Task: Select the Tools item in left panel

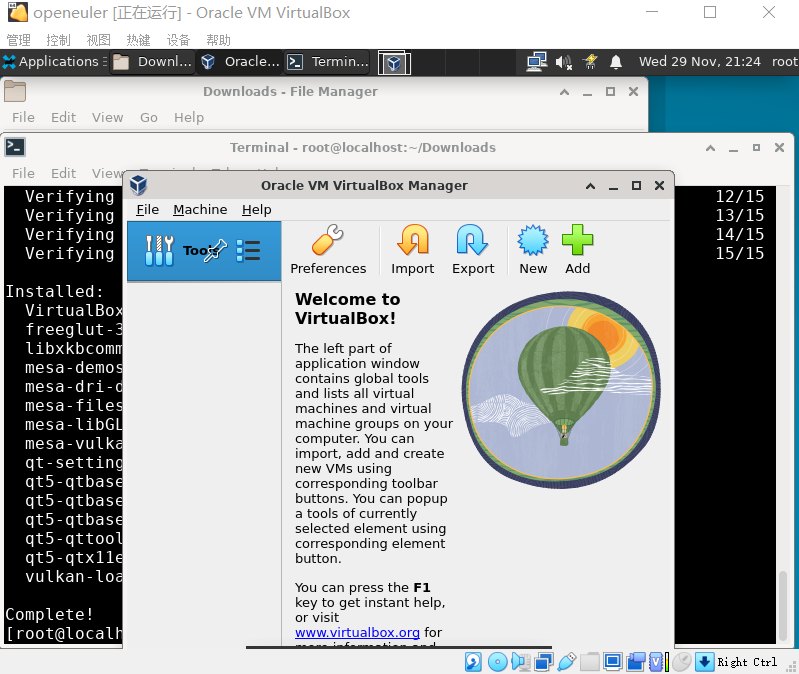Action: pos(180,251)
